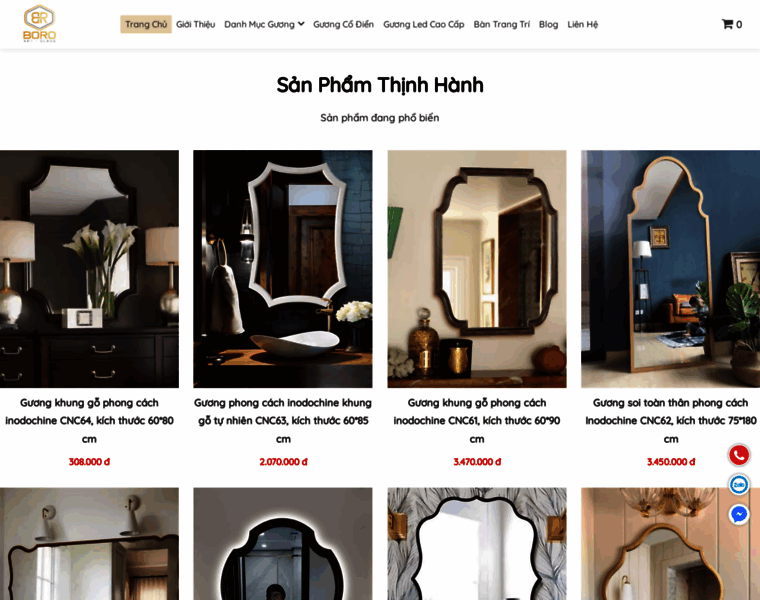
Task: Expand the Danh Mục Gương dropdown
Action: click(264, 24)
